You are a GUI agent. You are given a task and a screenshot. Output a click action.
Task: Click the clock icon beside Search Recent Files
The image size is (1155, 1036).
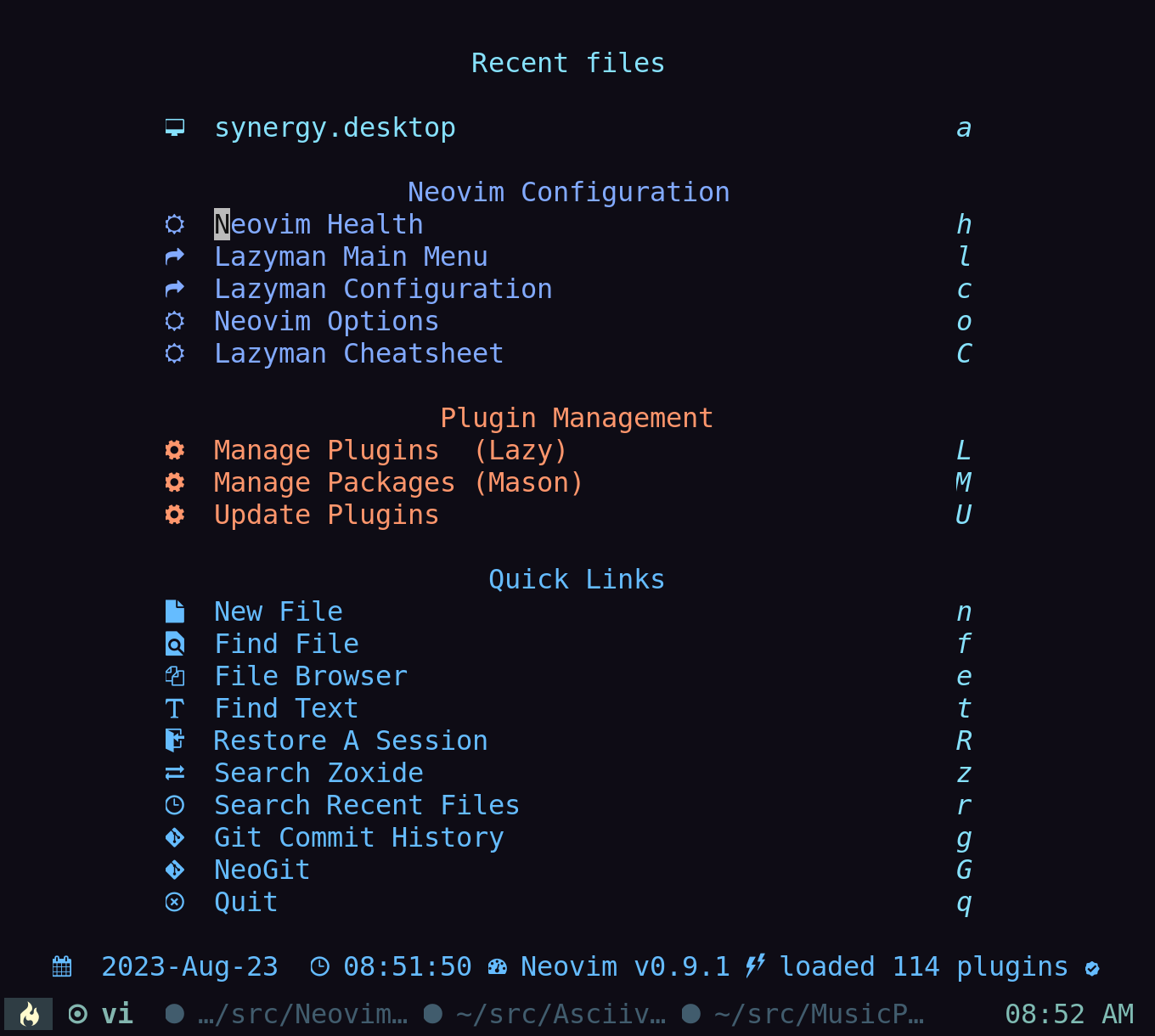pos(175,805)
